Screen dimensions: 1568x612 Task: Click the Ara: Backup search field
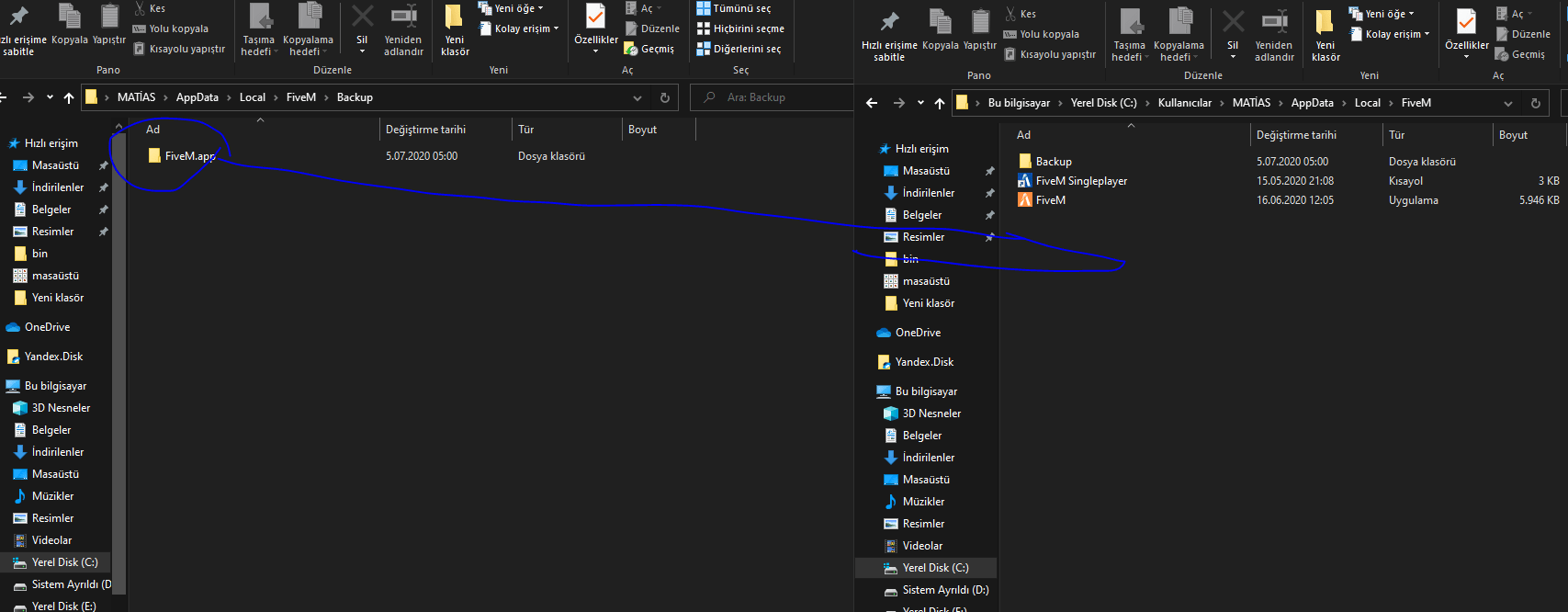click(x=772, y=97)
